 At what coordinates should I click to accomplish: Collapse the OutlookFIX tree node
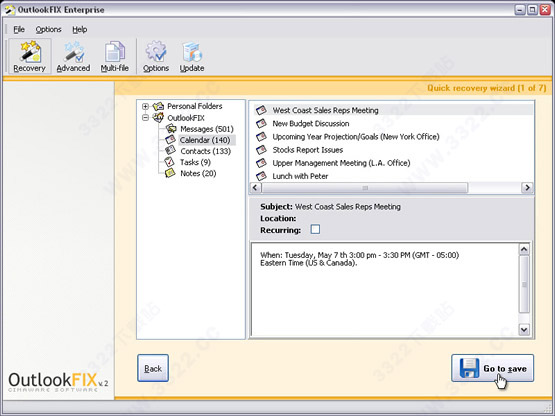[x=145, y=118]
